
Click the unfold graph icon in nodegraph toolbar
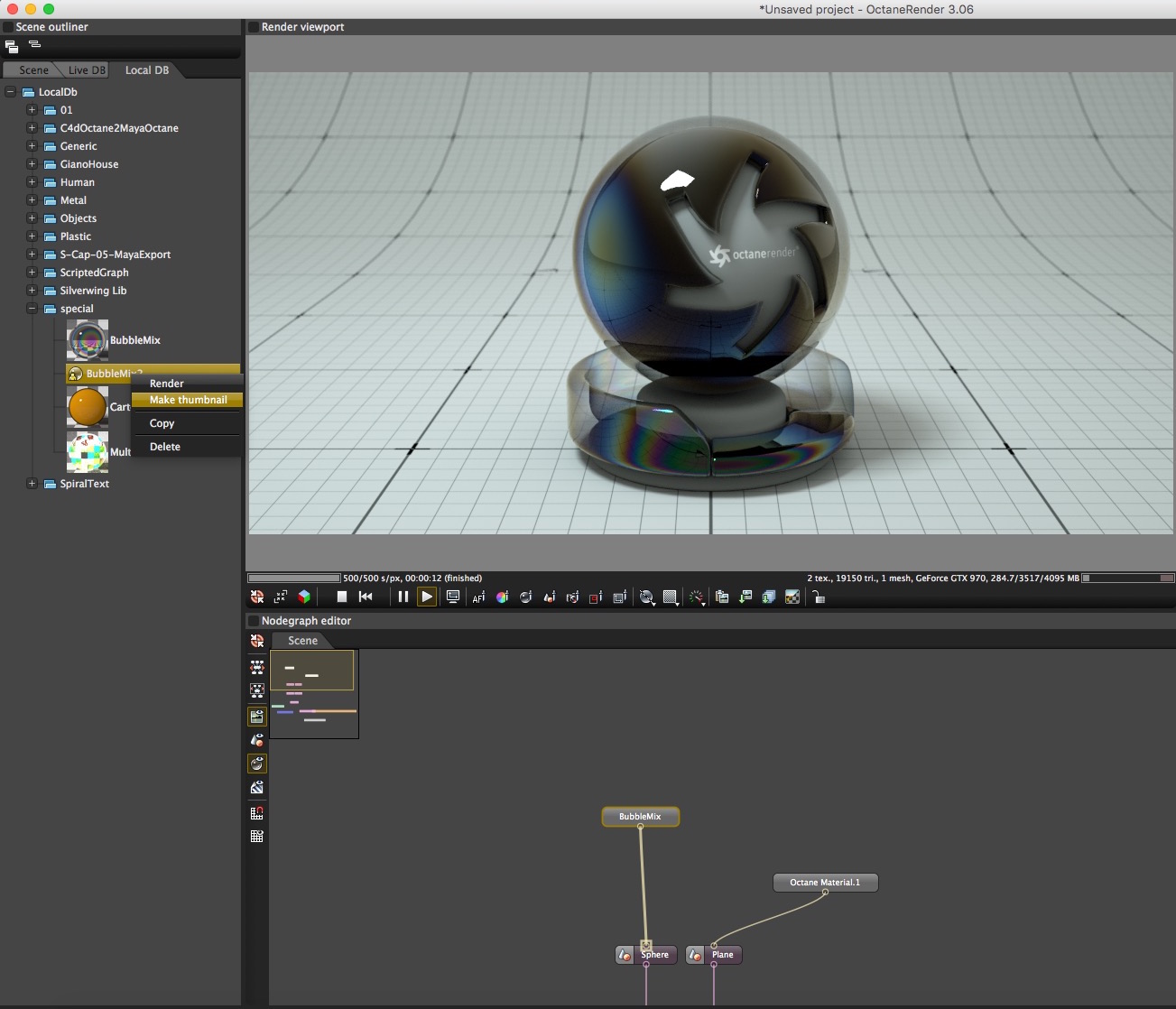point(257,667)
